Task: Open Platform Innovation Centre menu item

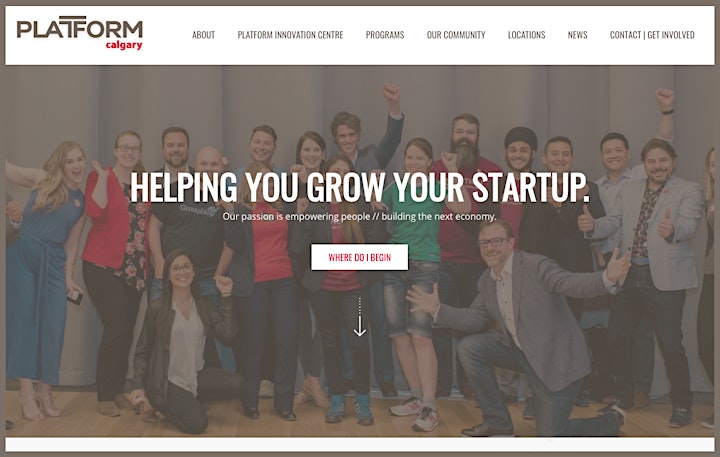Action: pyautogui.click(x=290, y=35)
